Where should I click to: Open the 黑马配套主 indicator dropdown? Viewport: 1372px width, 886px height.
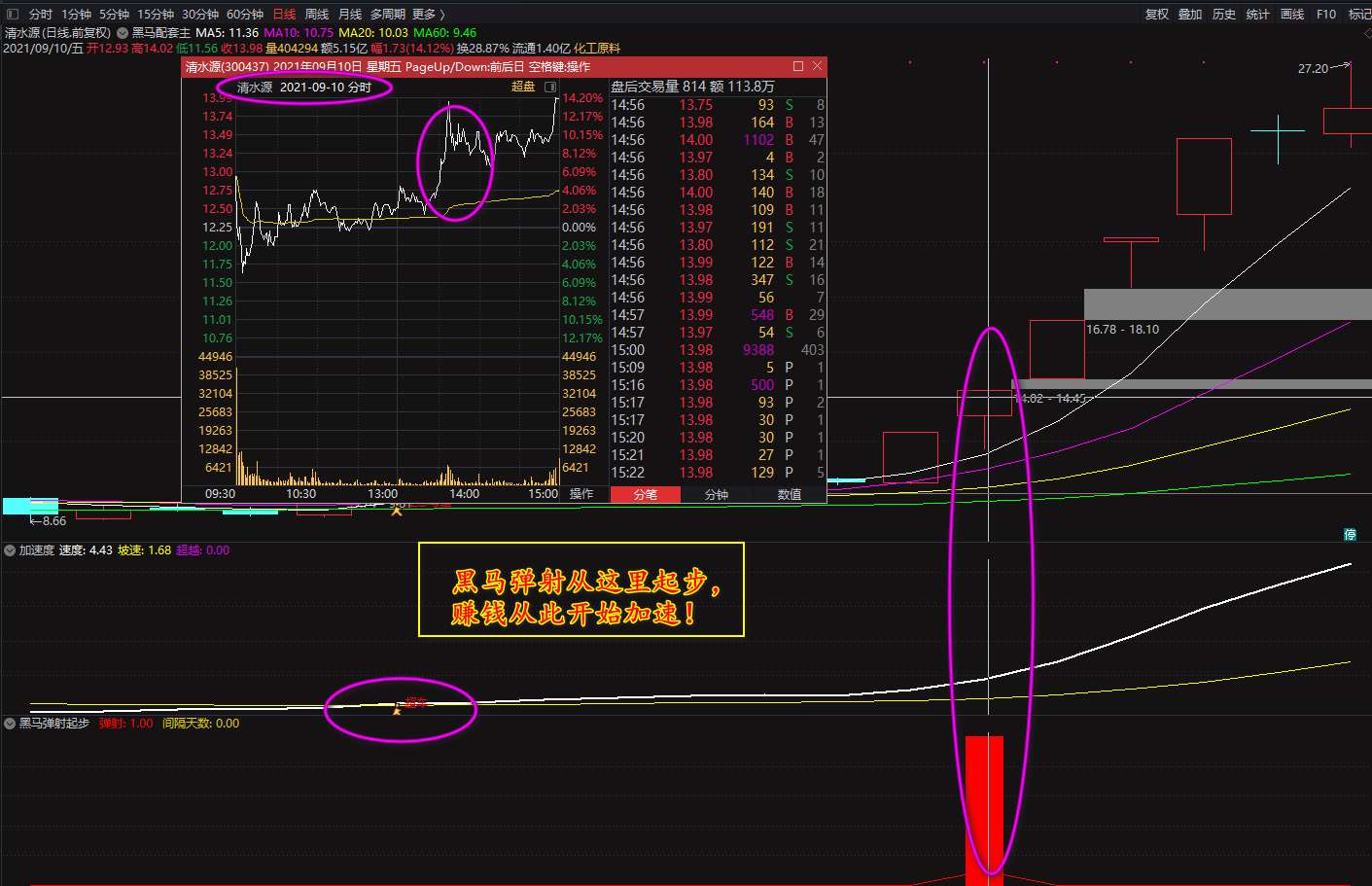click(123, 33)
